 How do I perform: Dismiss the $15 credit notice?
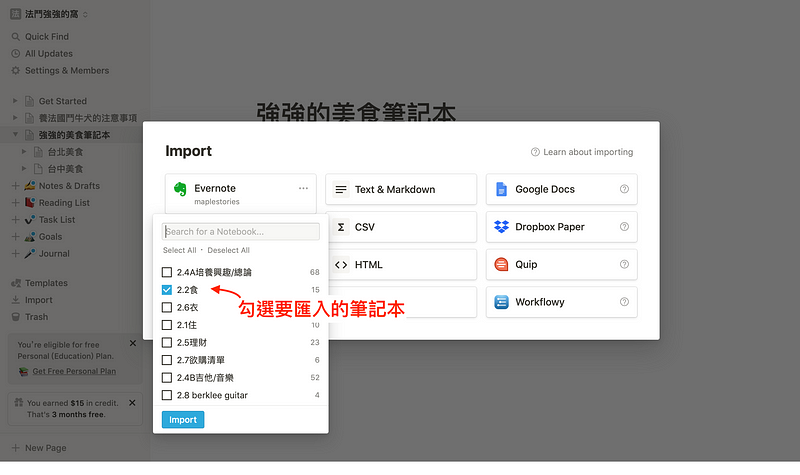coord(132,403)
